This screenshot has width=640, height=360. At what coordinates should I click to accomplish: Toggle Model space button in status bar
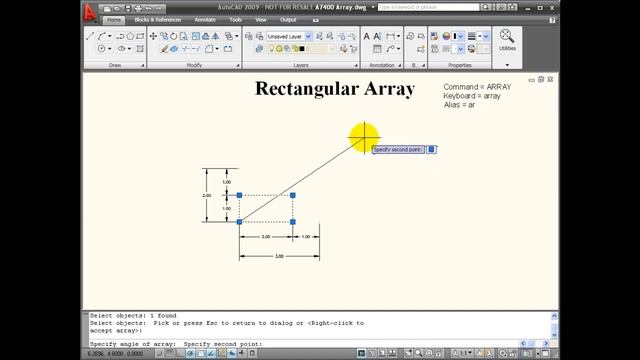tap(361, 353)
